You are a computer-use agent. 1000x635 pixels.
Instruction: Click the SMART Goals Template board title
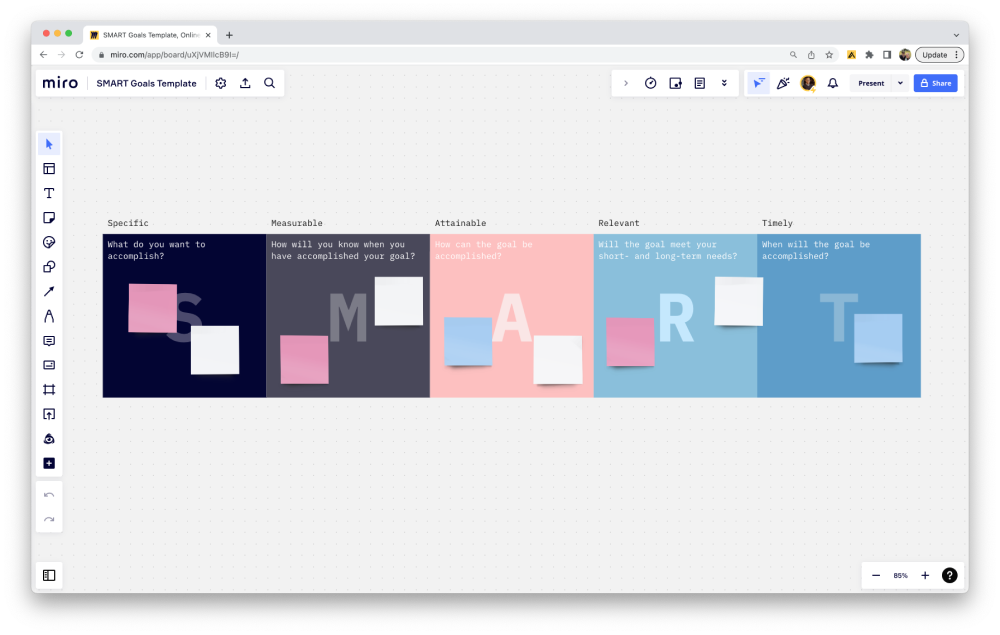pos(147,84)
